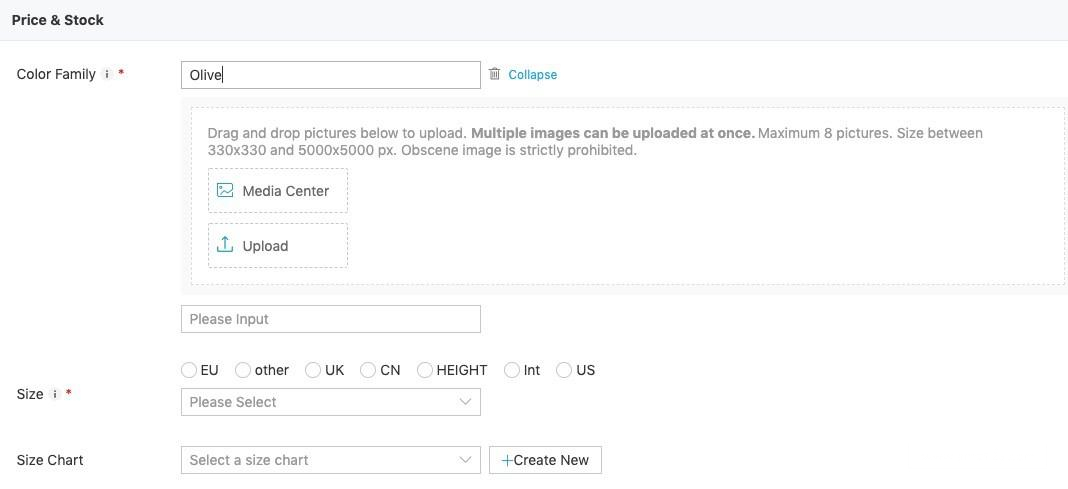Screen dimensions: 1068x489
Task: Pick the US size radio button
Action: pyautogui.click(x=564, y=370)
